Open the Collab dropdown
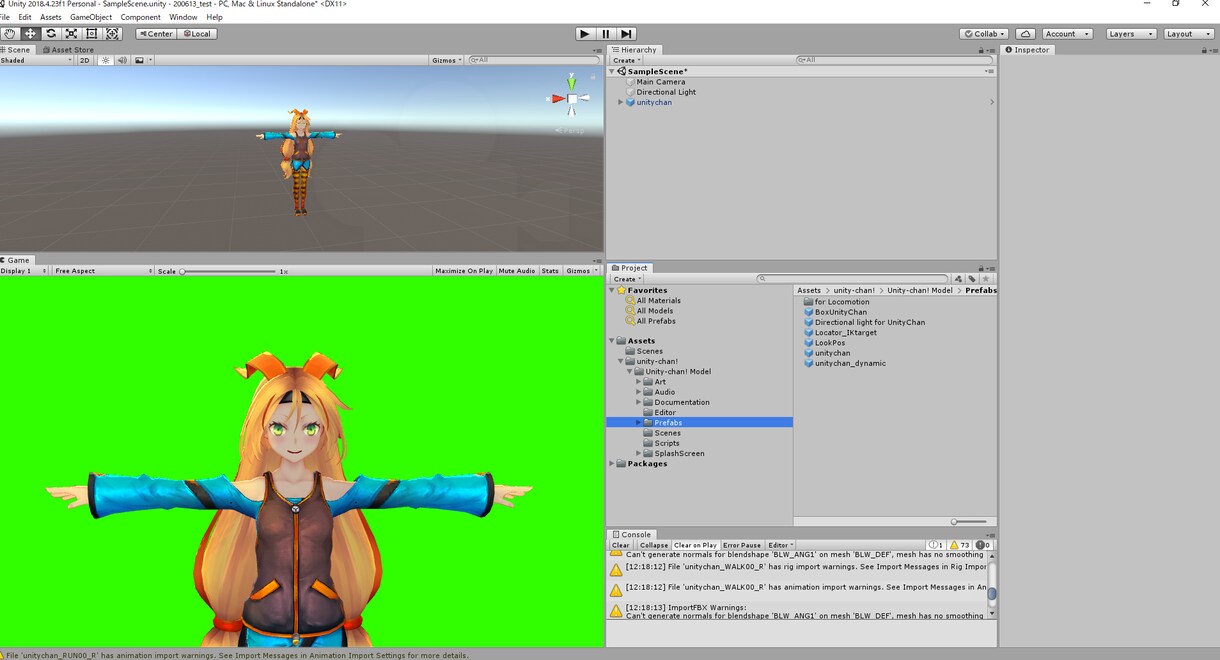Image resolution: width=1220 pixels, height=660 pixels. (x=983, y=34)
